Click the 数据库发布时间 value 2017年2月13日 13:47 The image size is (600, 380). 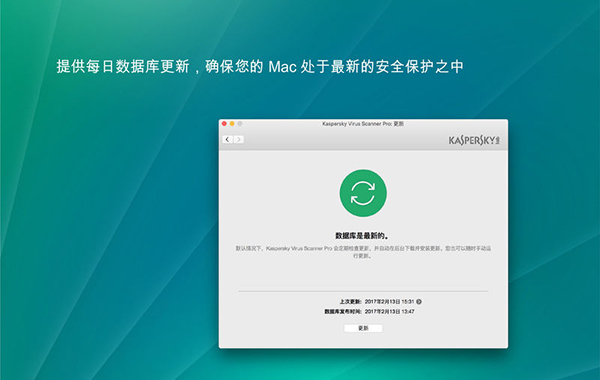(389, 312)
